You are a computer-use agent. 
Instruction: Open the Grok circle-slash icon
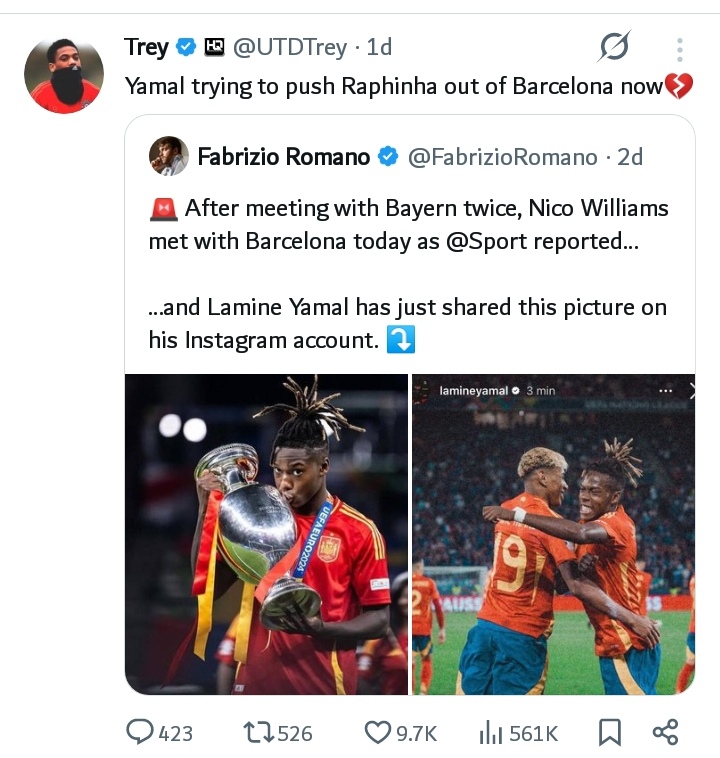point(614,46)
